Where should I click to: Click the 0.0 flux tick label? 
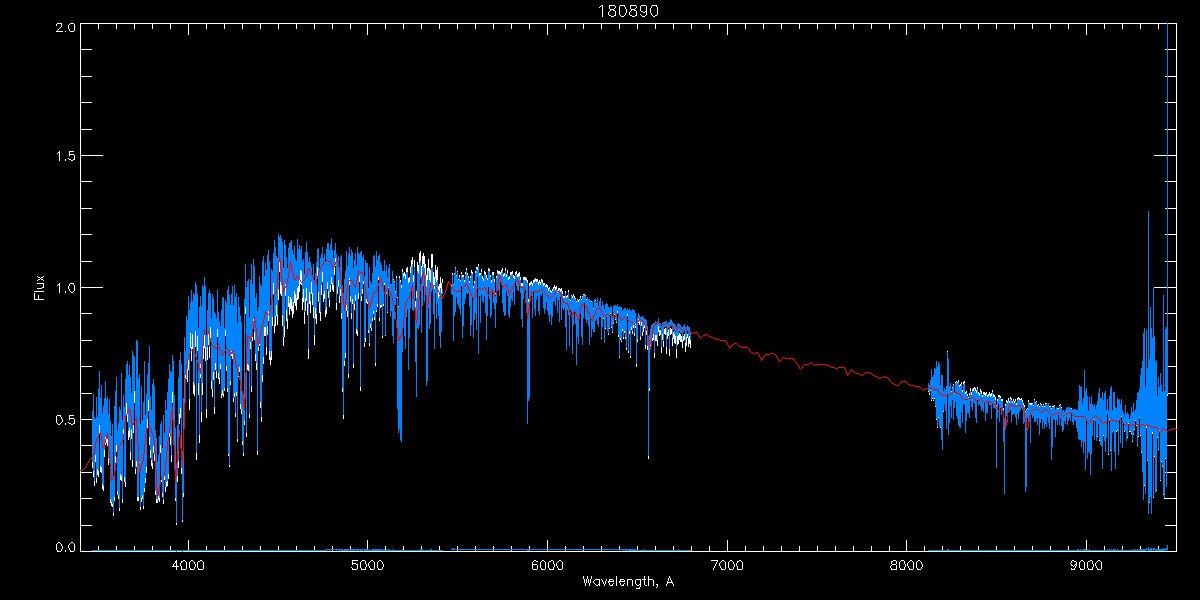[x=65, y=548]
